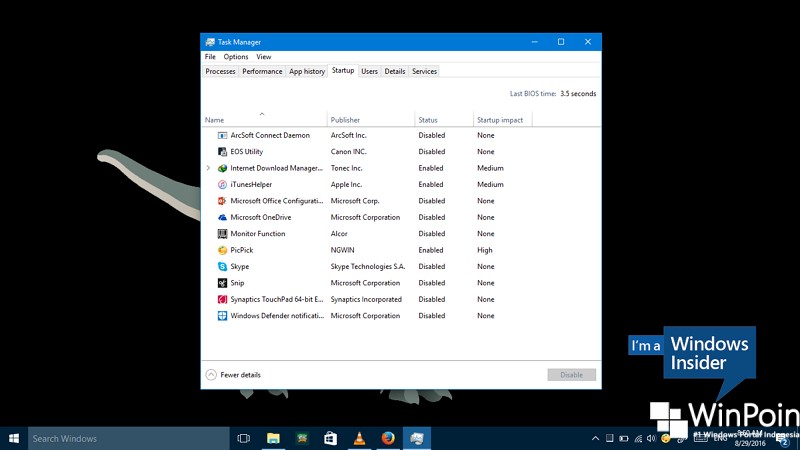This screenshot has height=450, width=800.
Task: Select the Internet Download Manager globe icon
Action: pyautogui.click(x=222, y=168)
